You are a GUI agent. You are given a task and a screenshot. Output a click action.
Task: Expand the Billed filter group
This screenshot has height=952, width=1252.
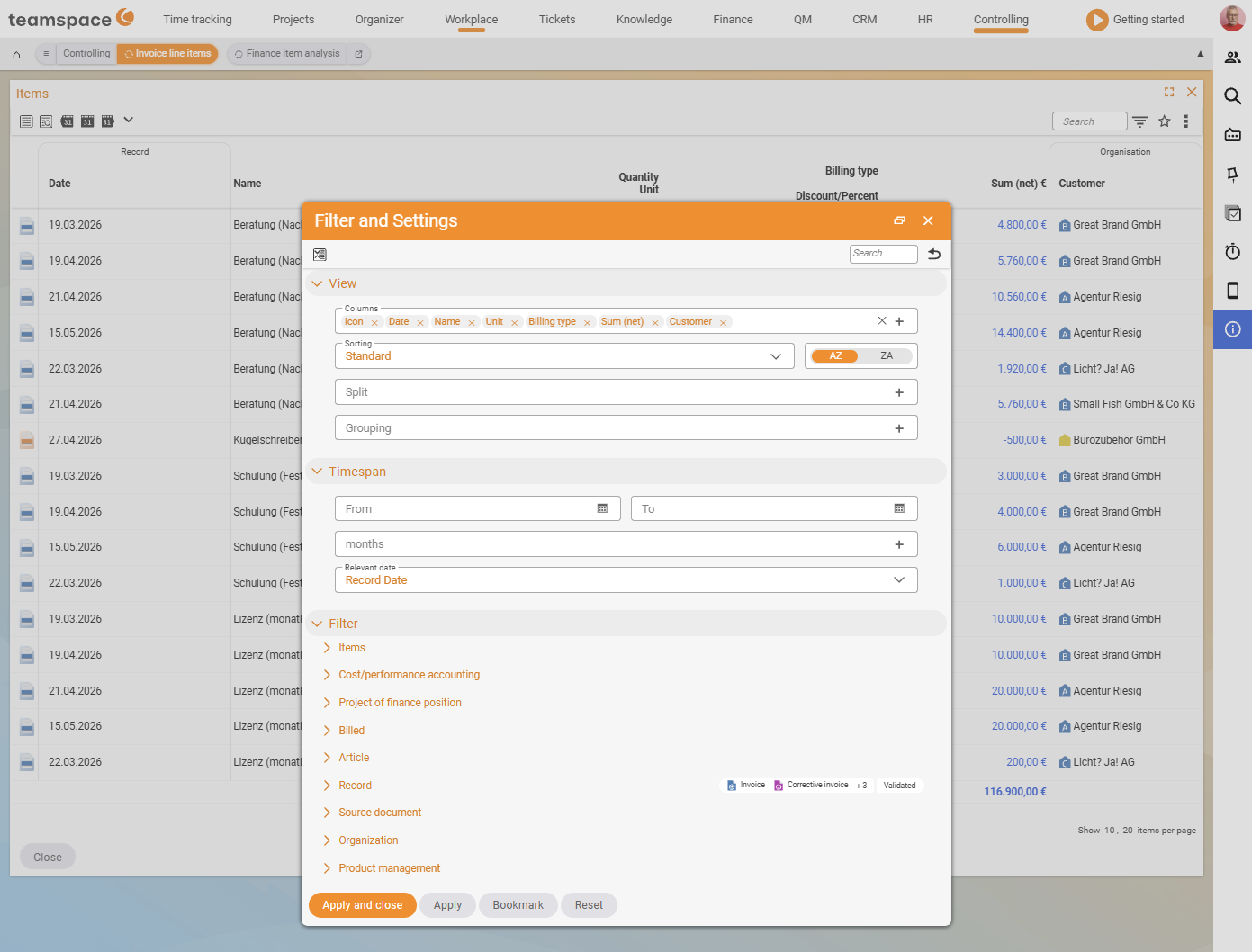point(327,731)
